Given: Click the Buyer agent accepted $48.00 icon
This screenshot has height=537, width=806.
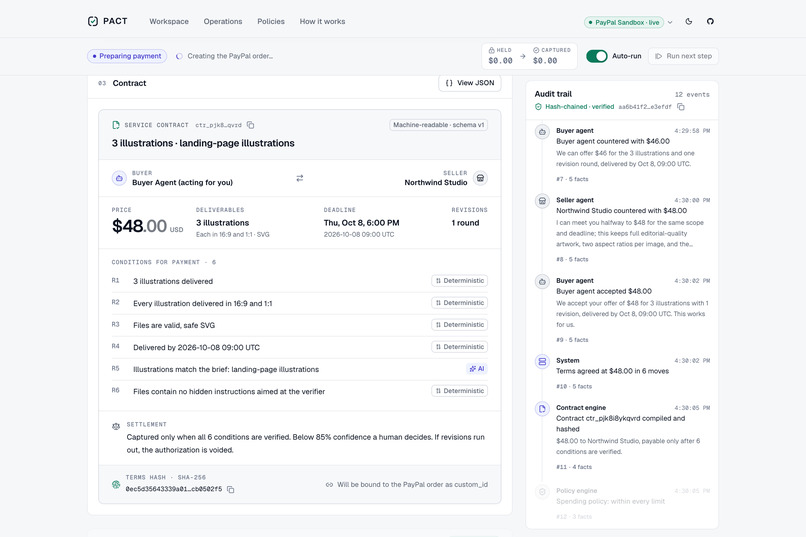Looking at the screenshot, I should point(542,282).
